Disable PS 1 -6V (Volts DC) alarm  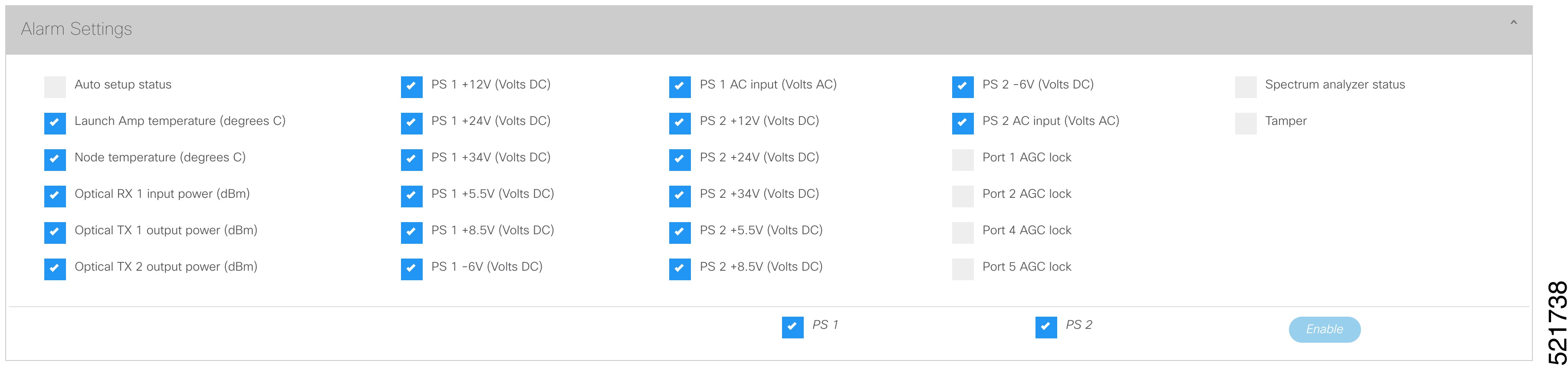pos(411,269)
